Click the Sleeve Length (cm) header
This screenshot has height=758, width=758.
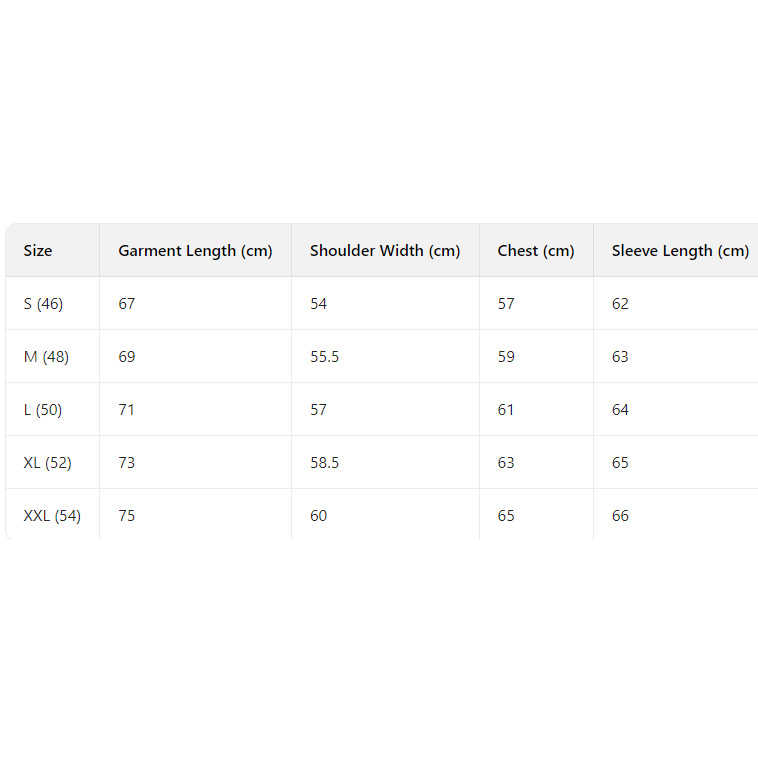(x=680, y=251)
